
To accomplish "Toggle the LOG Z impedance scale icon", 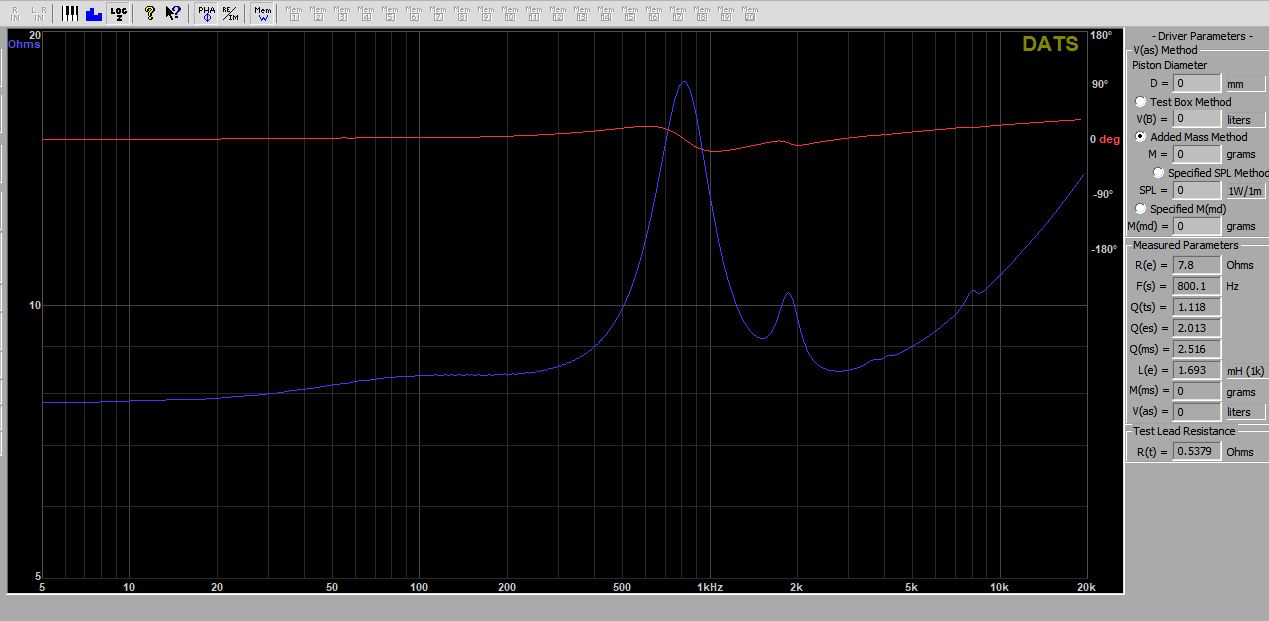I will pyautogui.click(x=119, y=13).
